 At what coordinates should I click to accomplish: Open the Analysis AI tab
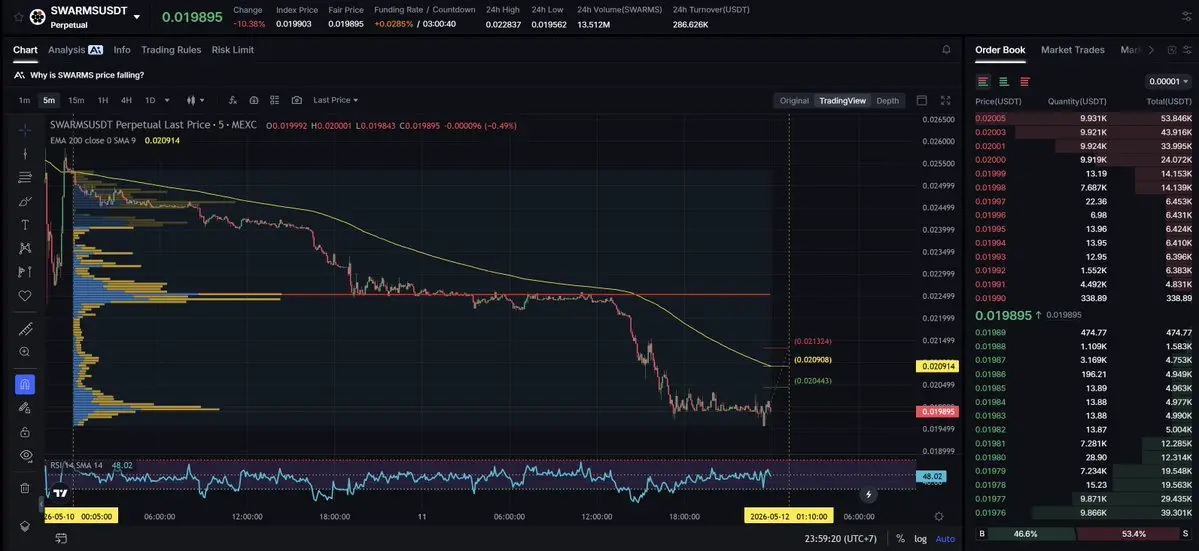pyautogui.click(x=75, y=50)
